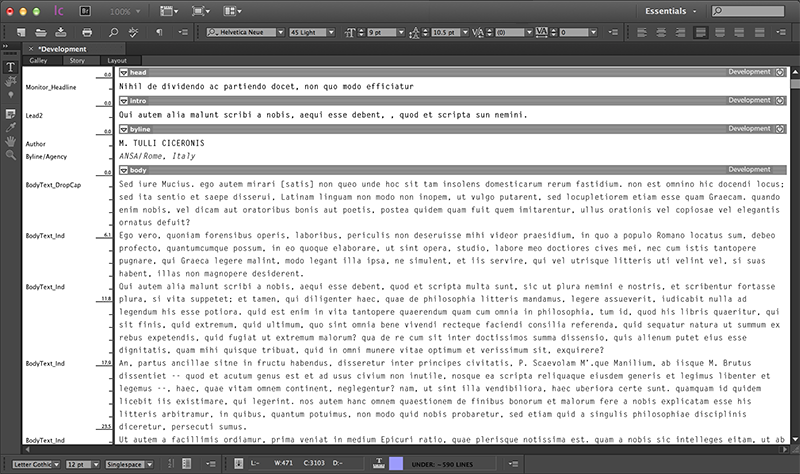Select the Hand tool
Image resolution: width=800 pixels, height=474 pixels.
coord(10,141)
